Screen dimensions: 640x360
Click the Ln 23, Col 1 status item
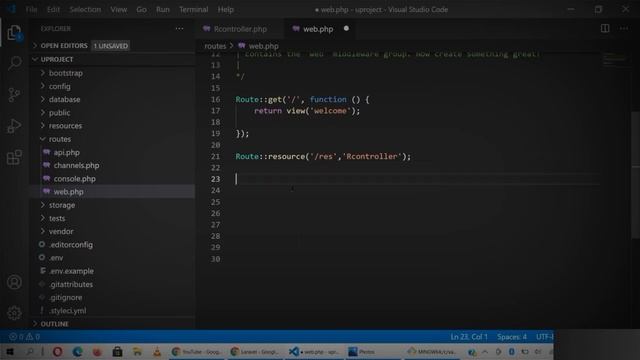coord(469,337)
